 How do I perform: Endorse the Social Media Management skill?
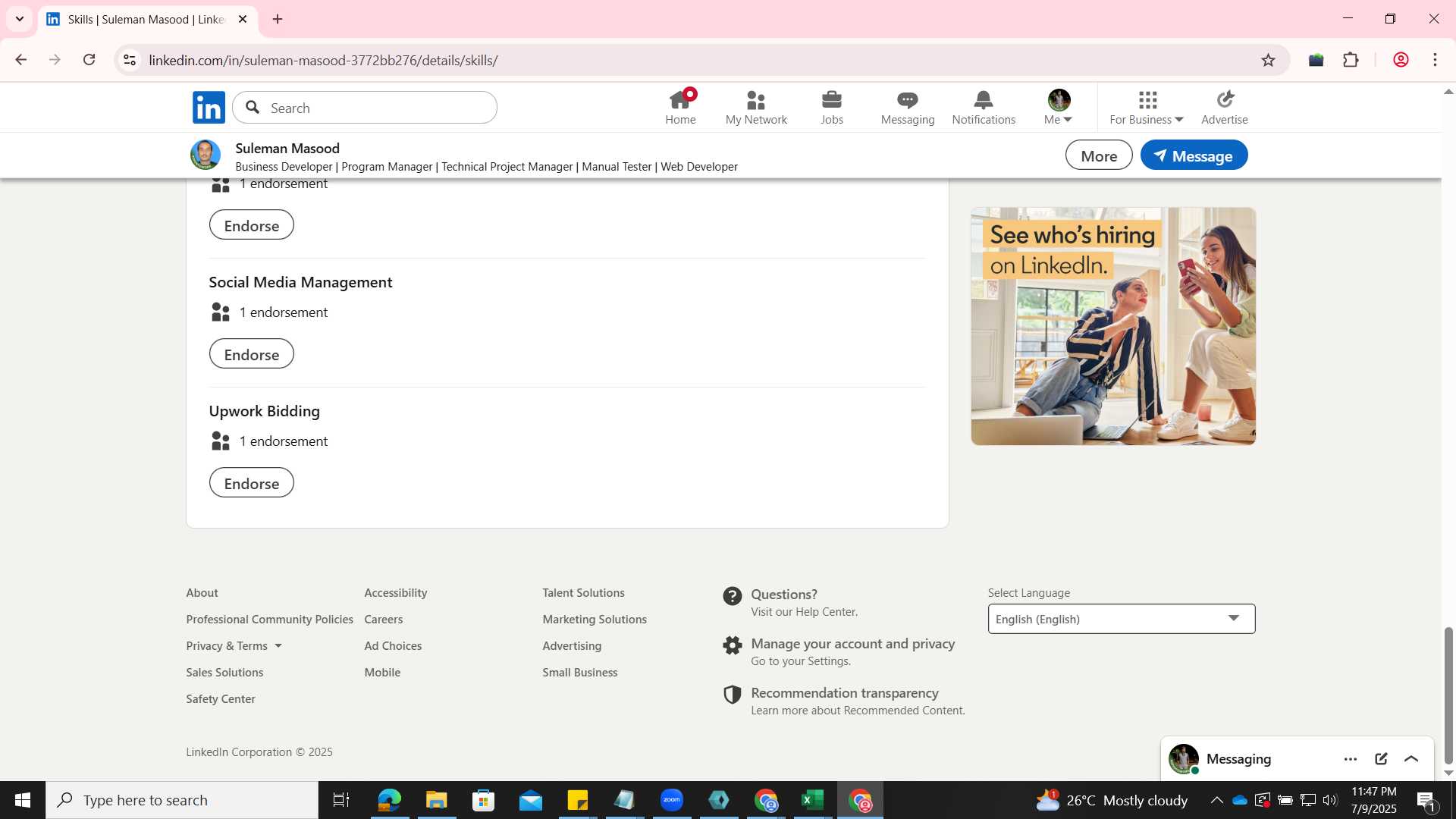[x=251, y=354]
